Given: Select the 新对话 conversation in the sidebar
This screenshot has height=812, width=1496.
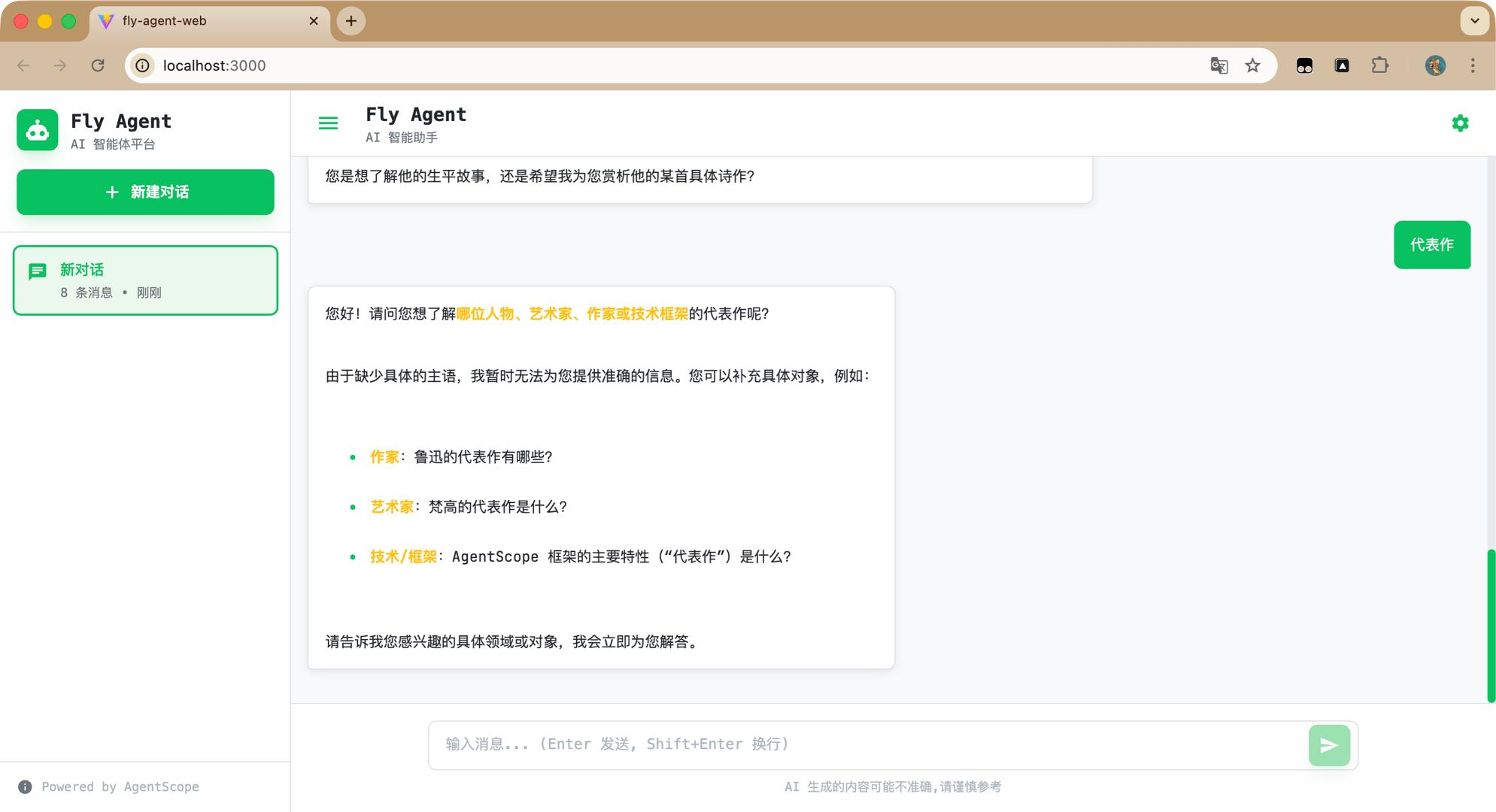Looking at the screenshot, I should tap(145, 280).
